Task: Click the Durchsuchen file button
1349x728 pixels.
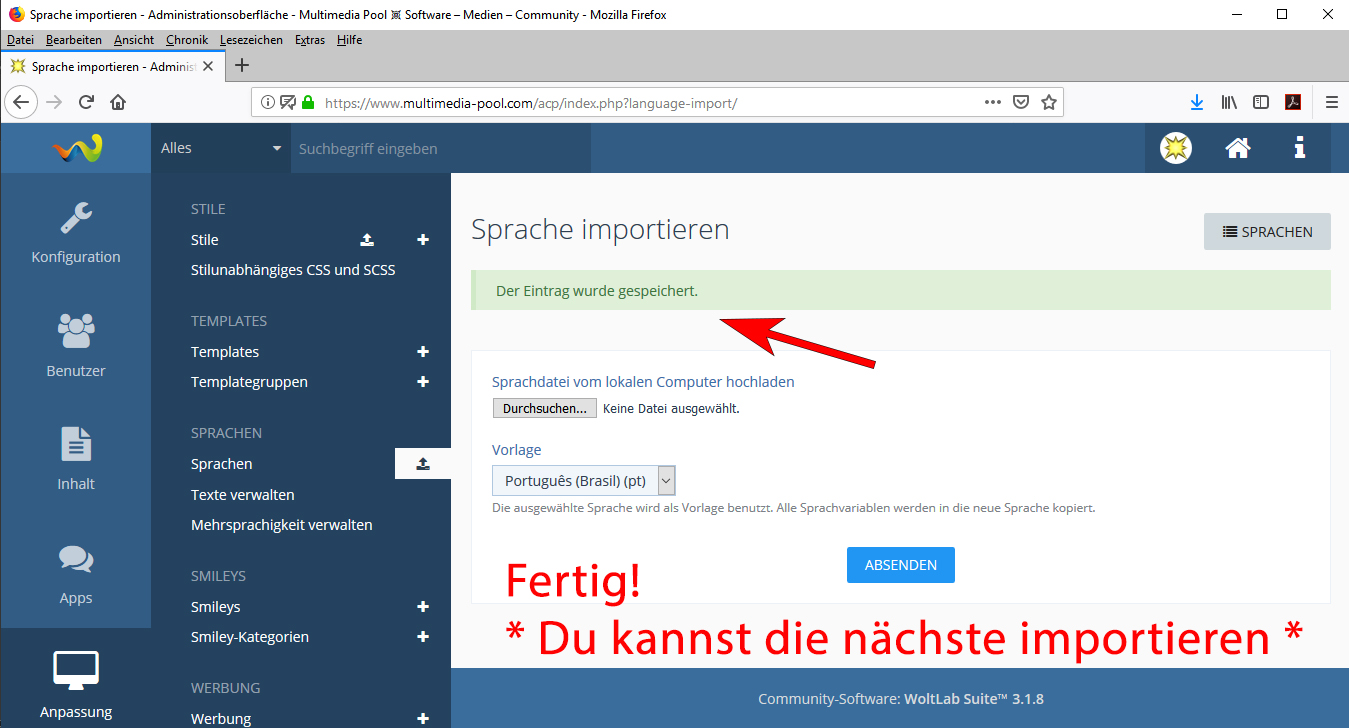Action: tap(544, 408)
